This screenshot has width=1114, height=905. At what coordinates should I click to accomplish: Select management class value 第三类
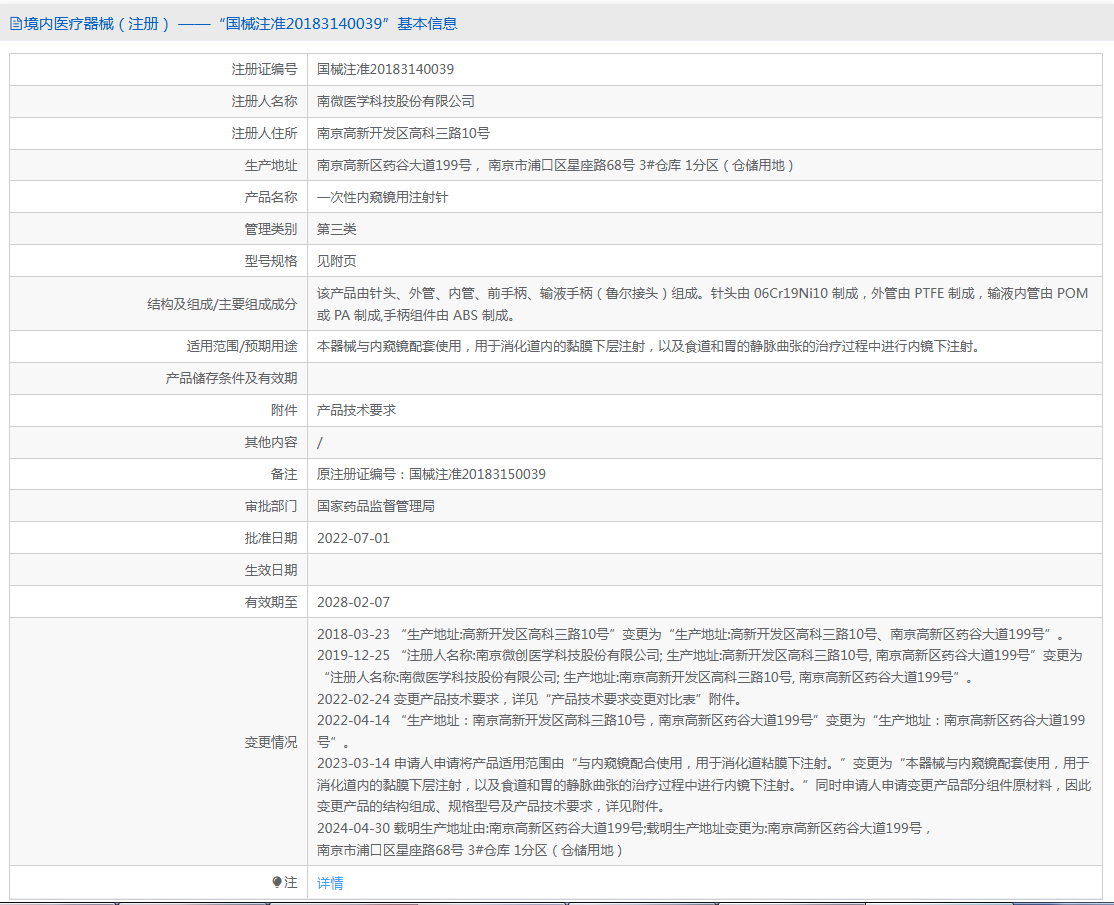337,229
